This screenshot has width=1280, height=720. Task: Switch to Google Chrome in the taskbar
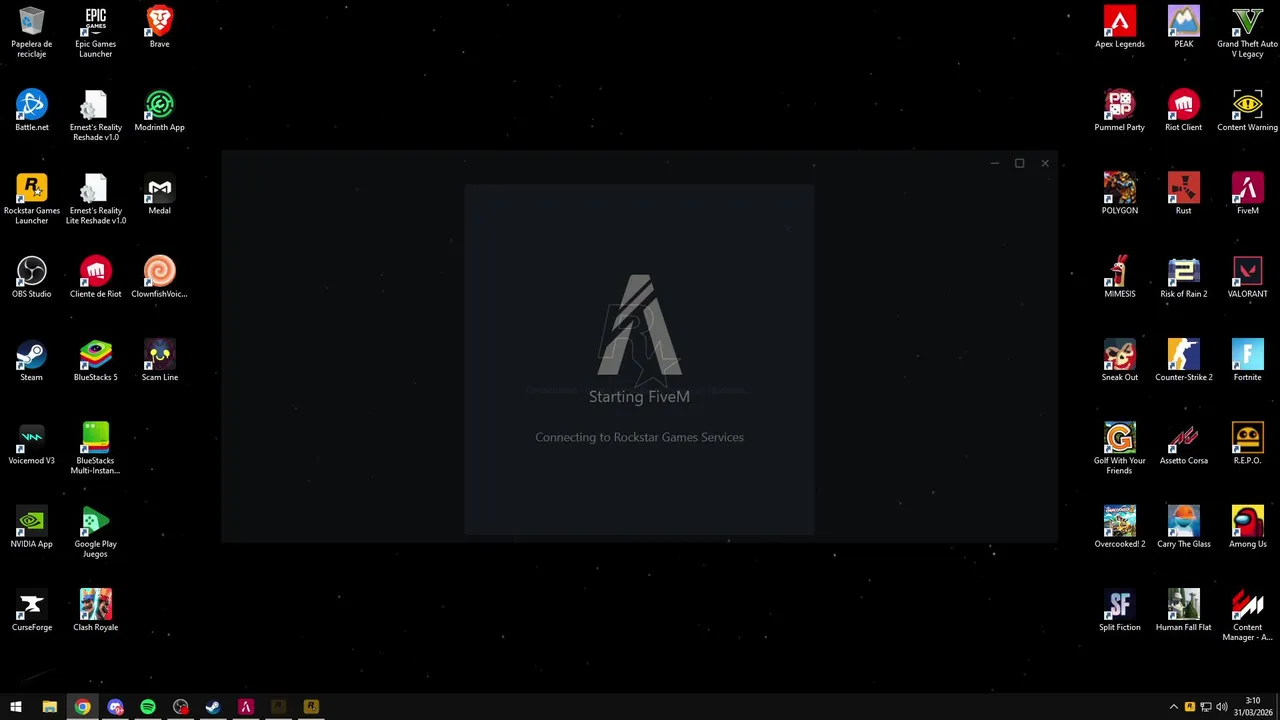click(x=82, y=707)
